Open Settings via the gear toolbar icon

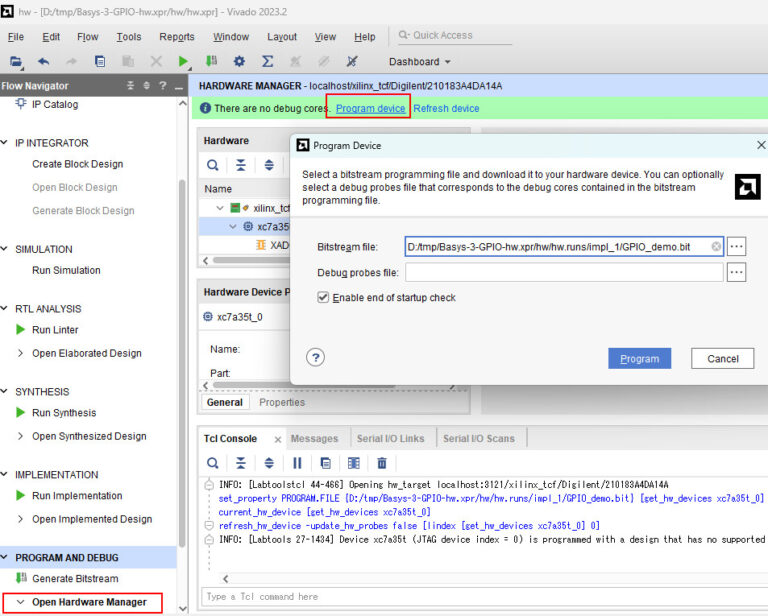(240, 61)
